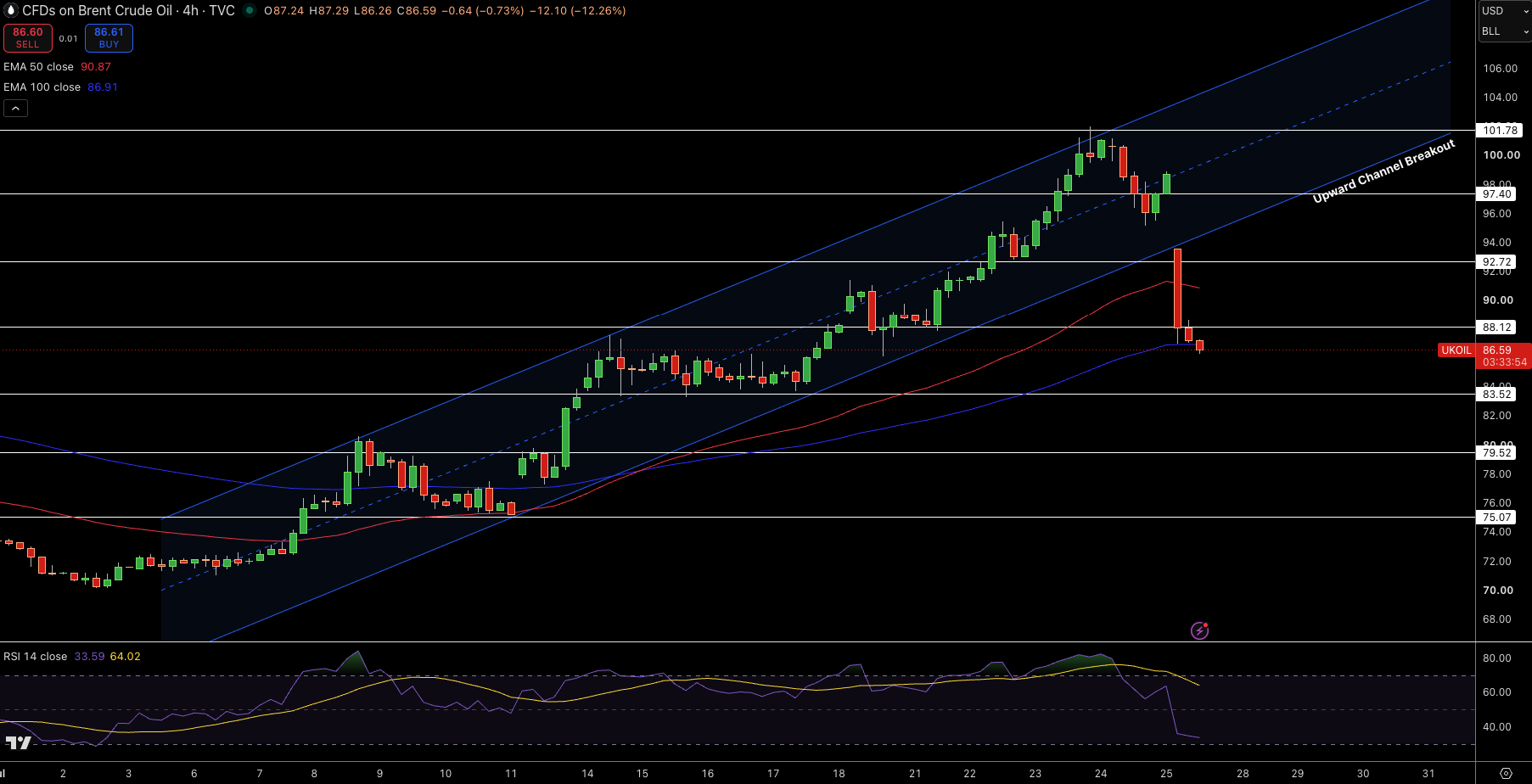Click the EMA 100 value 86.91

103,87
